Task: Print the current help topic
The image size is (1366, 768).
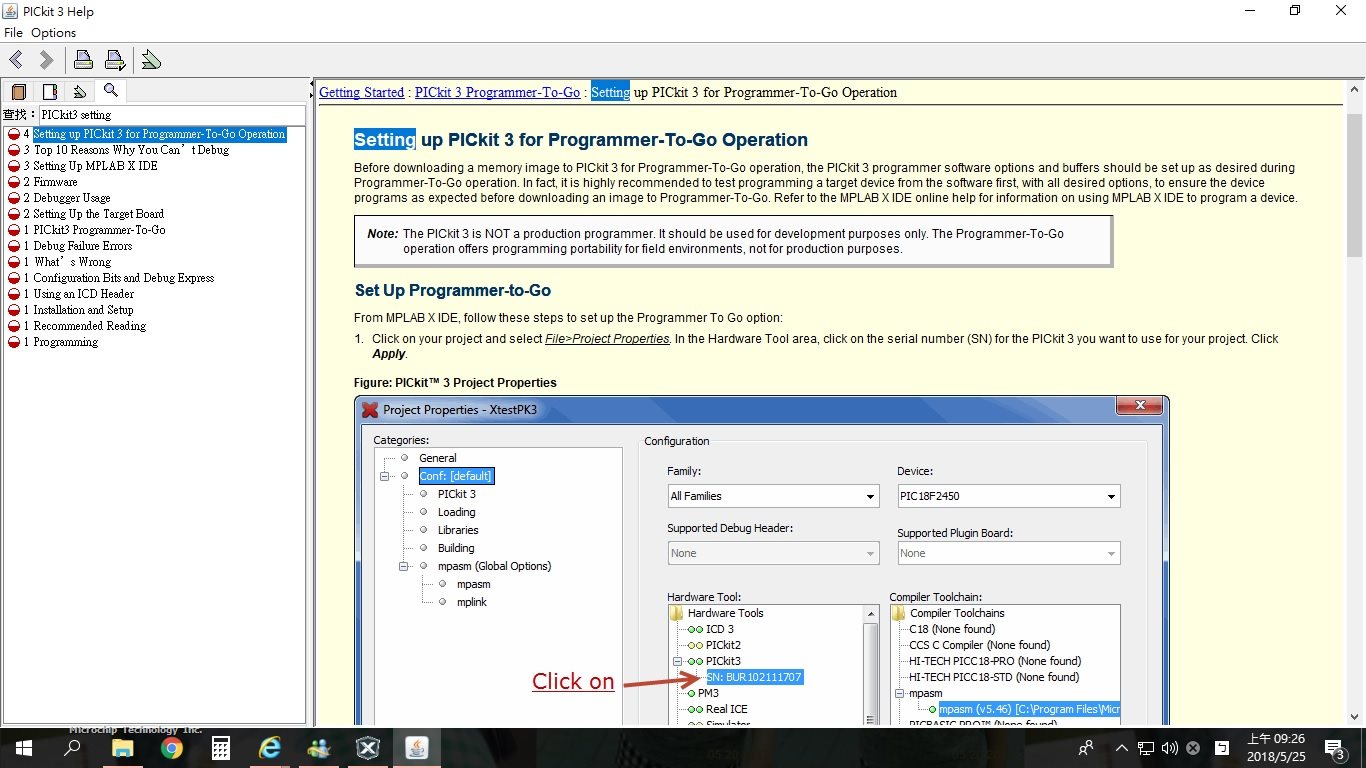Action: (x=84, y=60)
